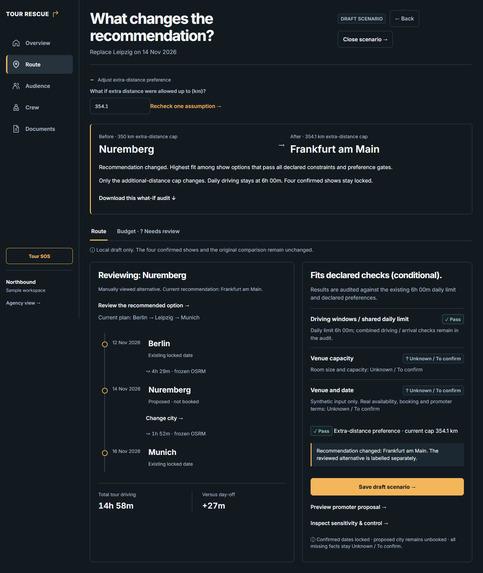Image resolution: width=483 pixels, height=573 pixels.
Task: Click Save draft scenario button
Action: pyautogui.click(x=387, y=487)
